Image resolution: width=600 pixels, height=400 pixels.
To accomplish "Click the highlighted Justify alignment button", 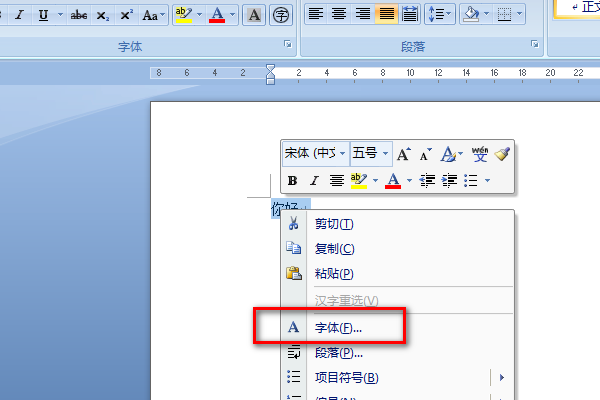I will pyautogui.click(x=386, y=14).
